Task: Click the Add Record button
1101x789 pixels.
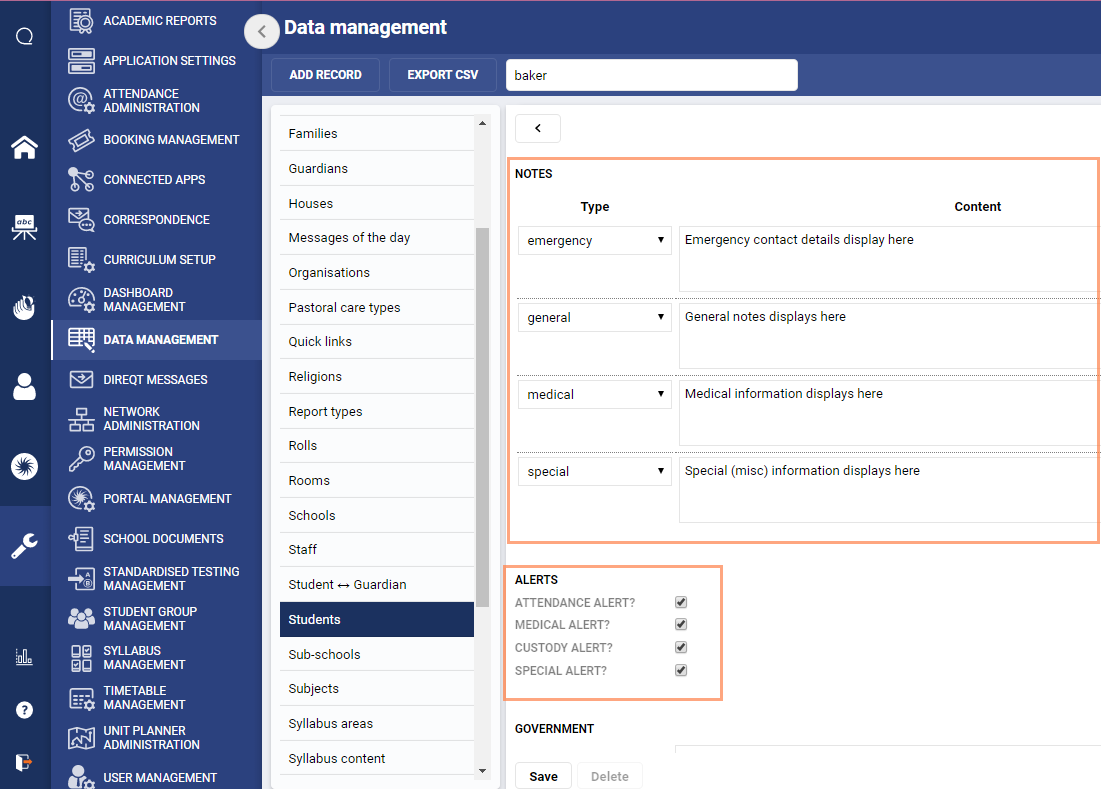Action: tap(325, 74)
